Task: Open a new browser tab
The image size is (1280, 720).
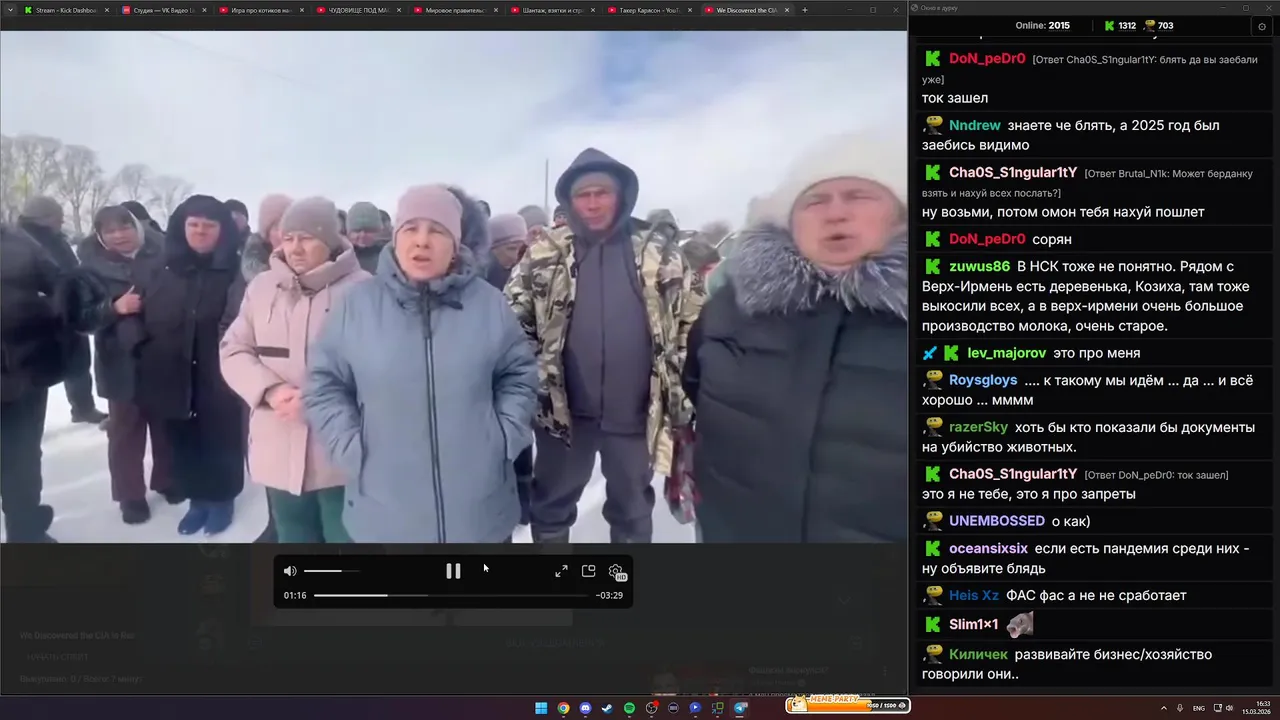Action: click(804, 10)
